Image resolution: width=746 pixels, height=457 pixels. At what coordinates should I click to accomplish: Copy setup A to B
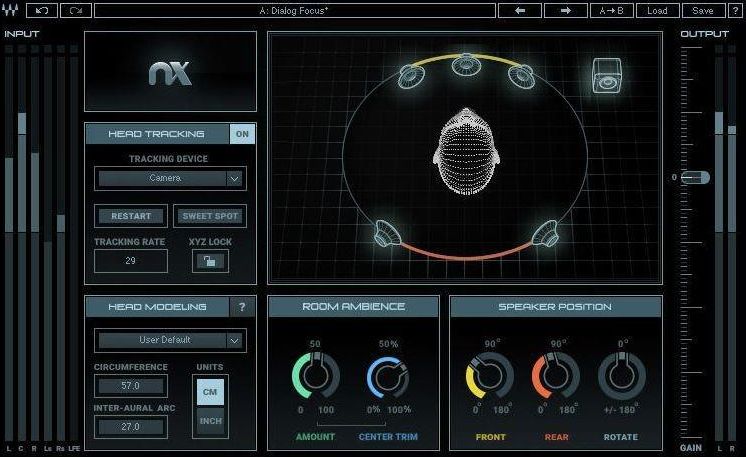click(611, 10)
